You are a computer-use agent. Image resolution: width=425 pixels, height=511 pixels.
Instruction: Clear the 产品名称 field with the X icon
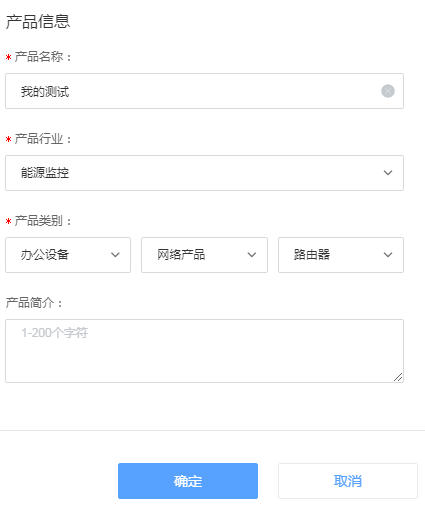click(388, 91)
